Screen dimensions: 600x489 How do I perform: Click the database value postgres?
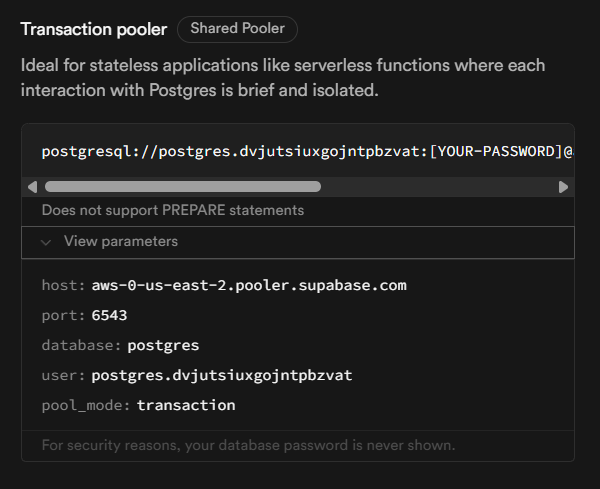point(163,345)
